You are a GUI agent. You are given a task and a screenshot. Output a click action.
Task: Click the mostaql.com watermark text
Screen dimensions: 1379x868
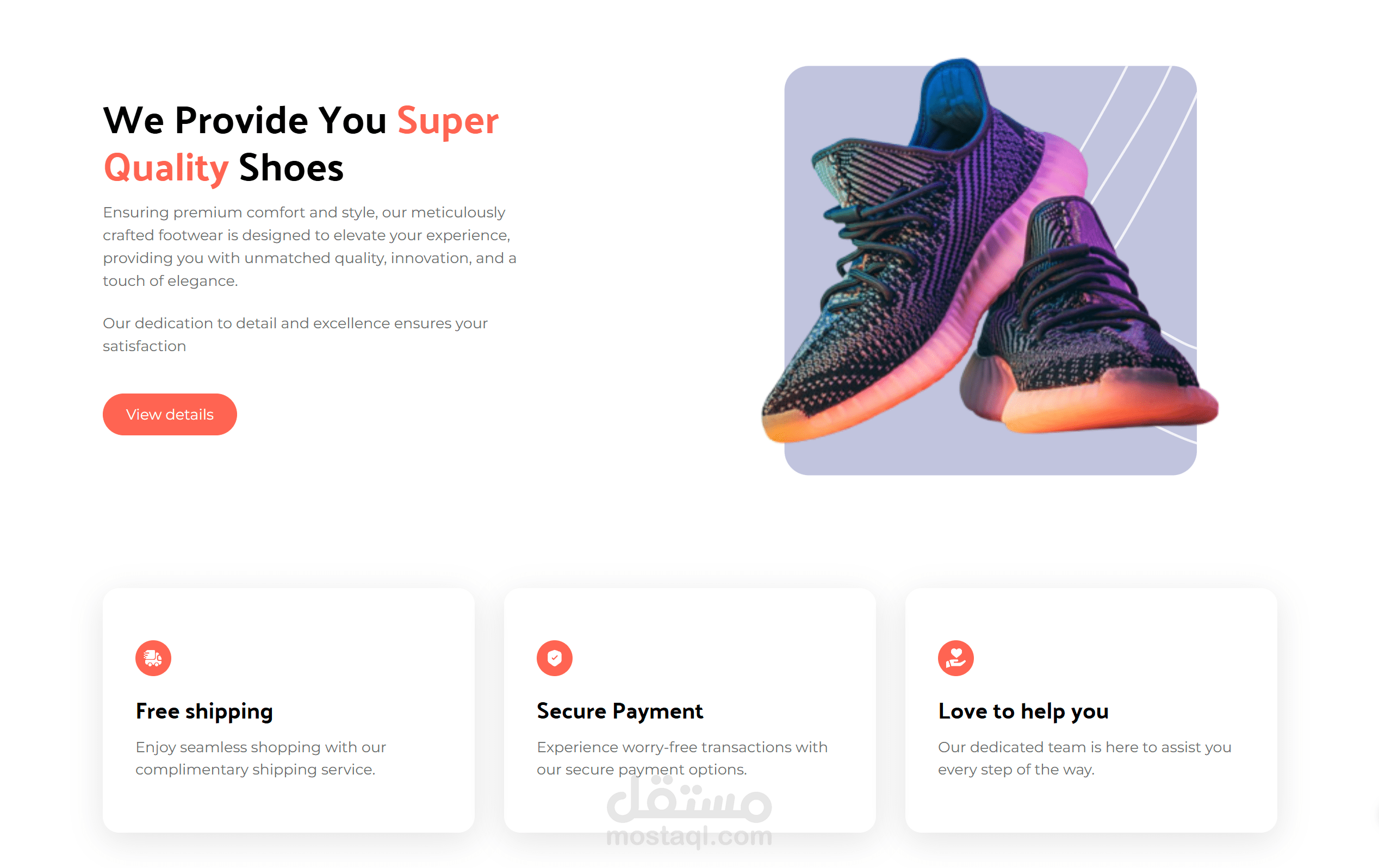689,836
